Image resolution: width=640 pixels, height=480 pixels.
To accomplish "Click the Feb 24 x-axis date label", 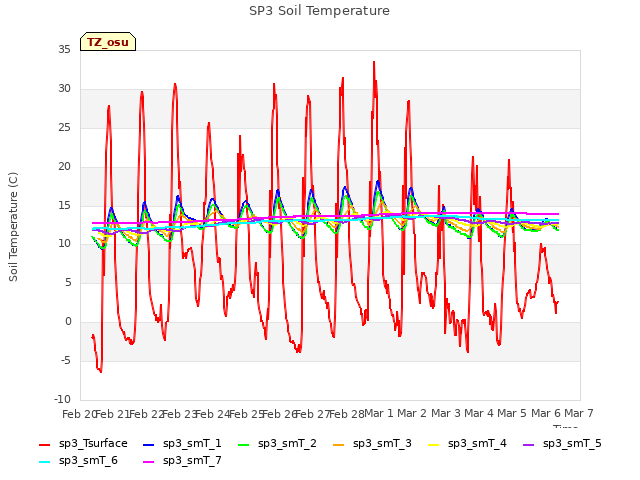I will click(213, 414).
